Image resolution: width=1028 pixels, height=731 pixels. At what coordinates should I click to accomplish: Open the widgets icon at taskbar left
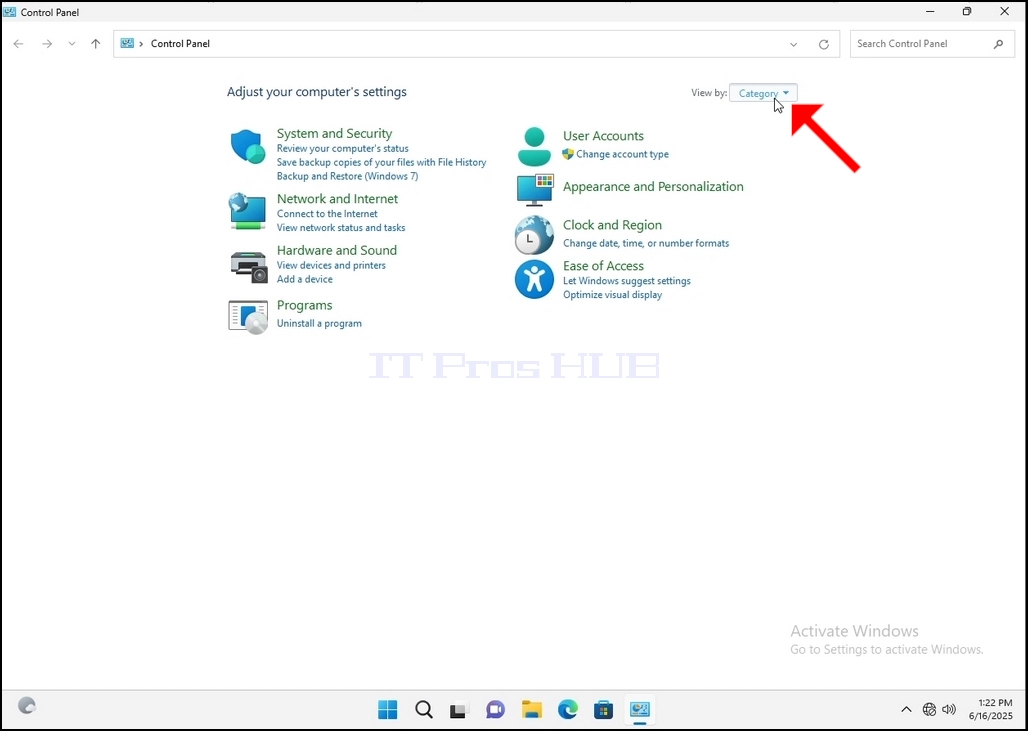click(27, 705)
